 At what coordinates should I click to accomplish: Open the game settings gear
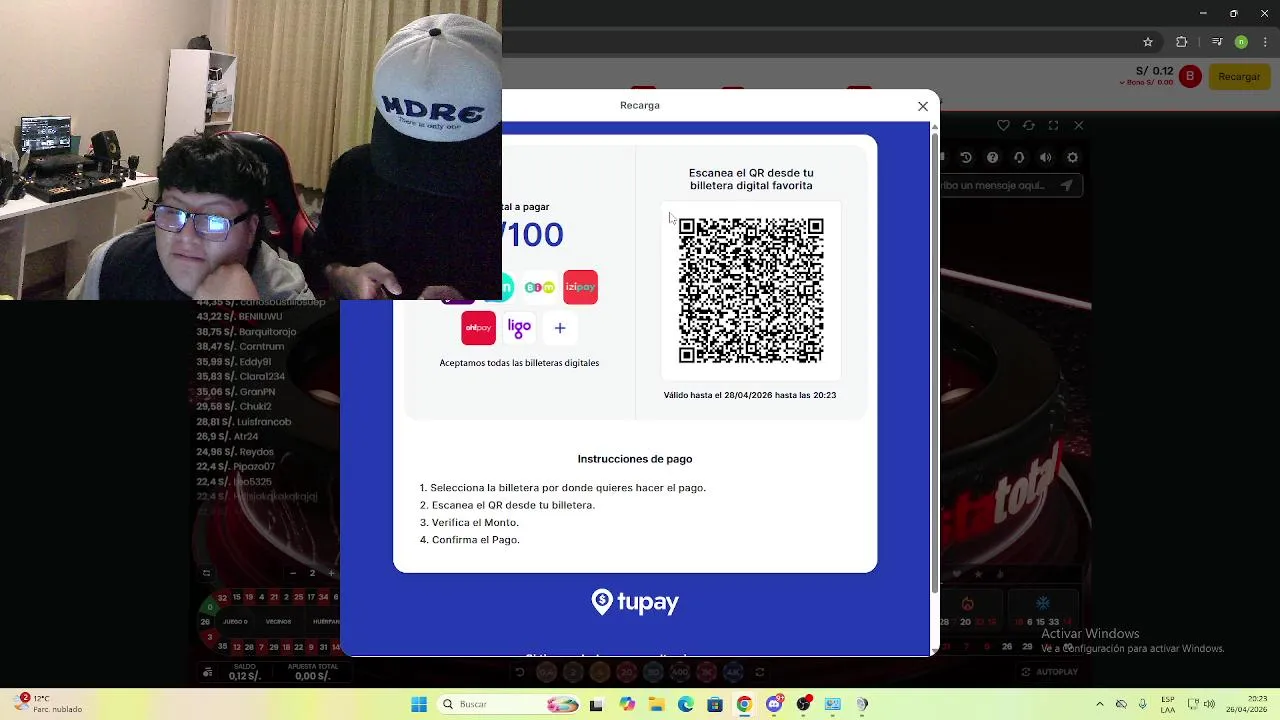[x=1072, y=157]
